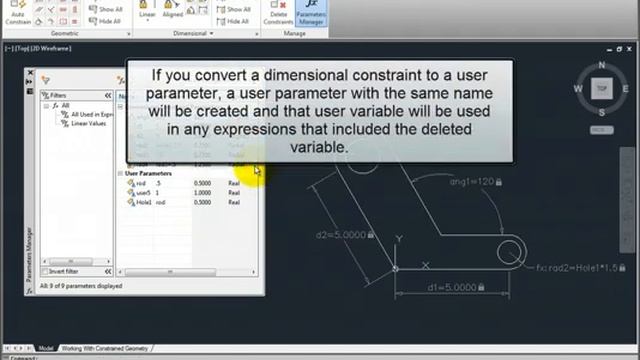Close the Parameters Manager palette
Screen dimensions: 640x360
pyautogui.click(x=30, y=72)
